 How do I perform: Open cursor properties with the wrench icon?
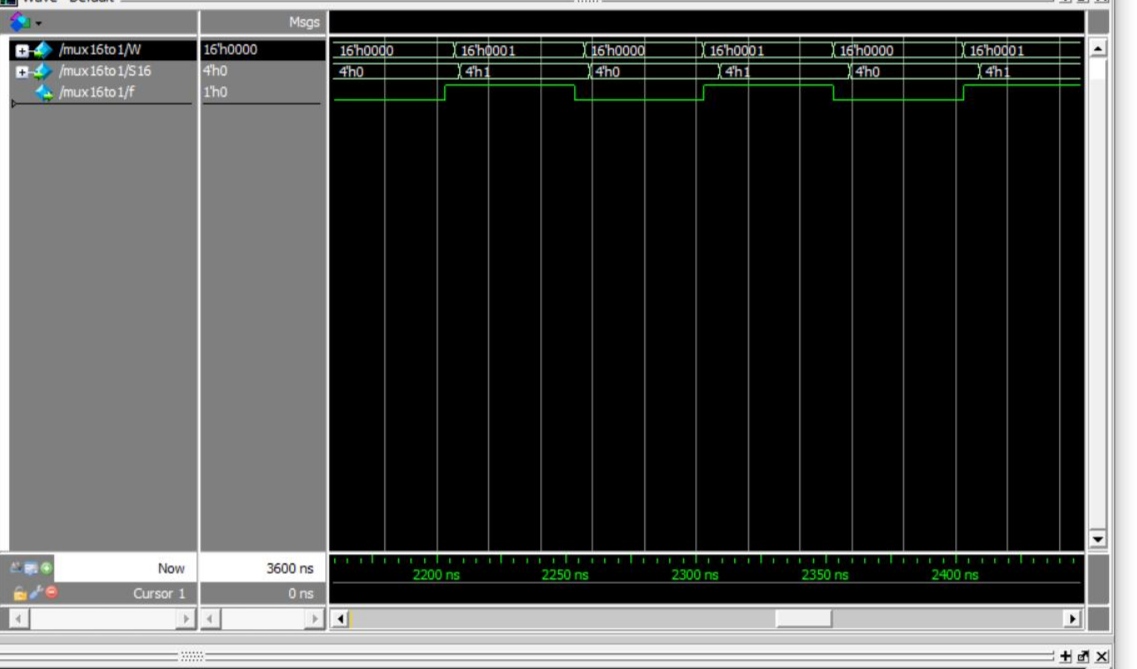(34, 592)
